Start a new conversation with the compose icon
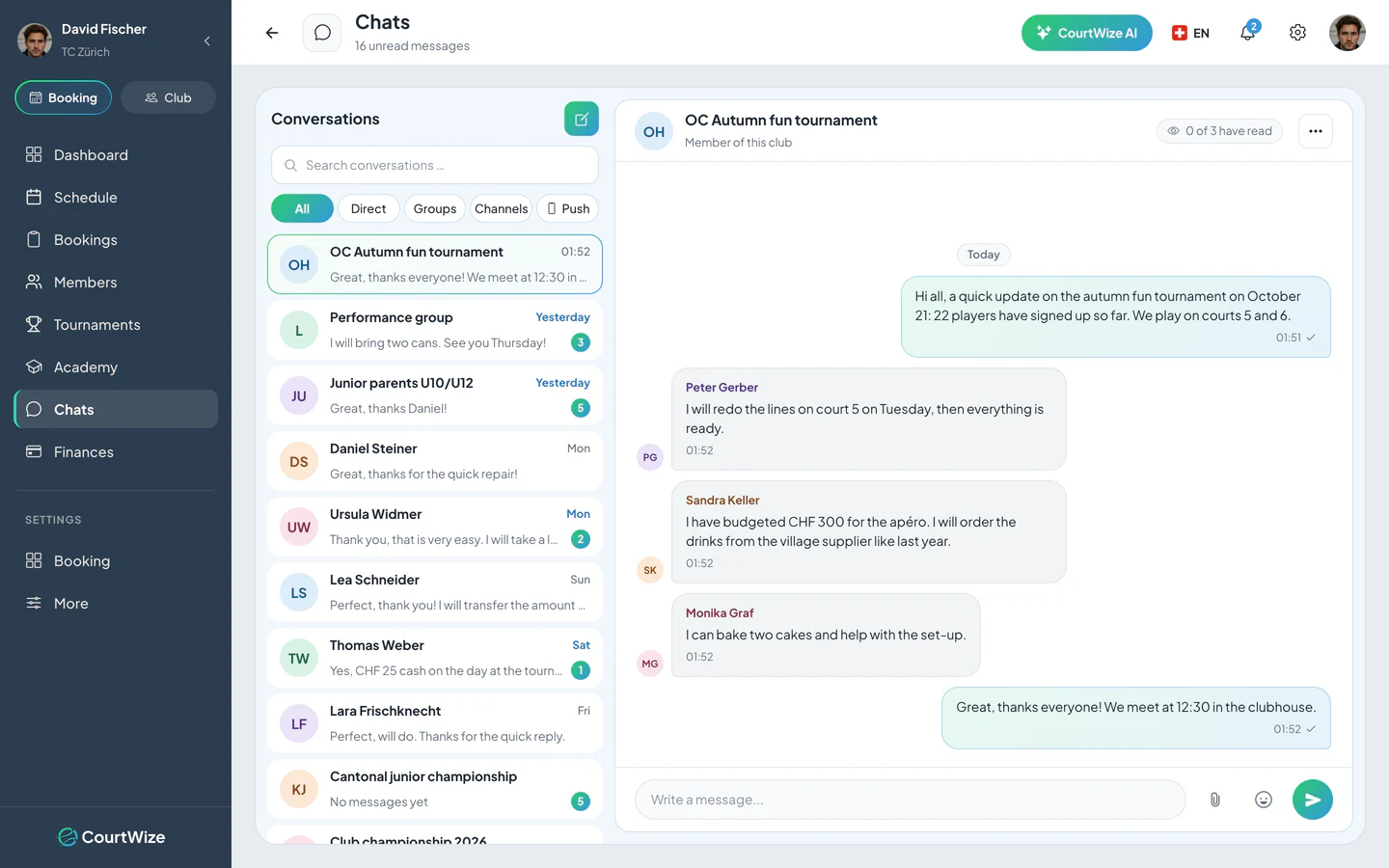1389x868 pixels. coord(582,119)
